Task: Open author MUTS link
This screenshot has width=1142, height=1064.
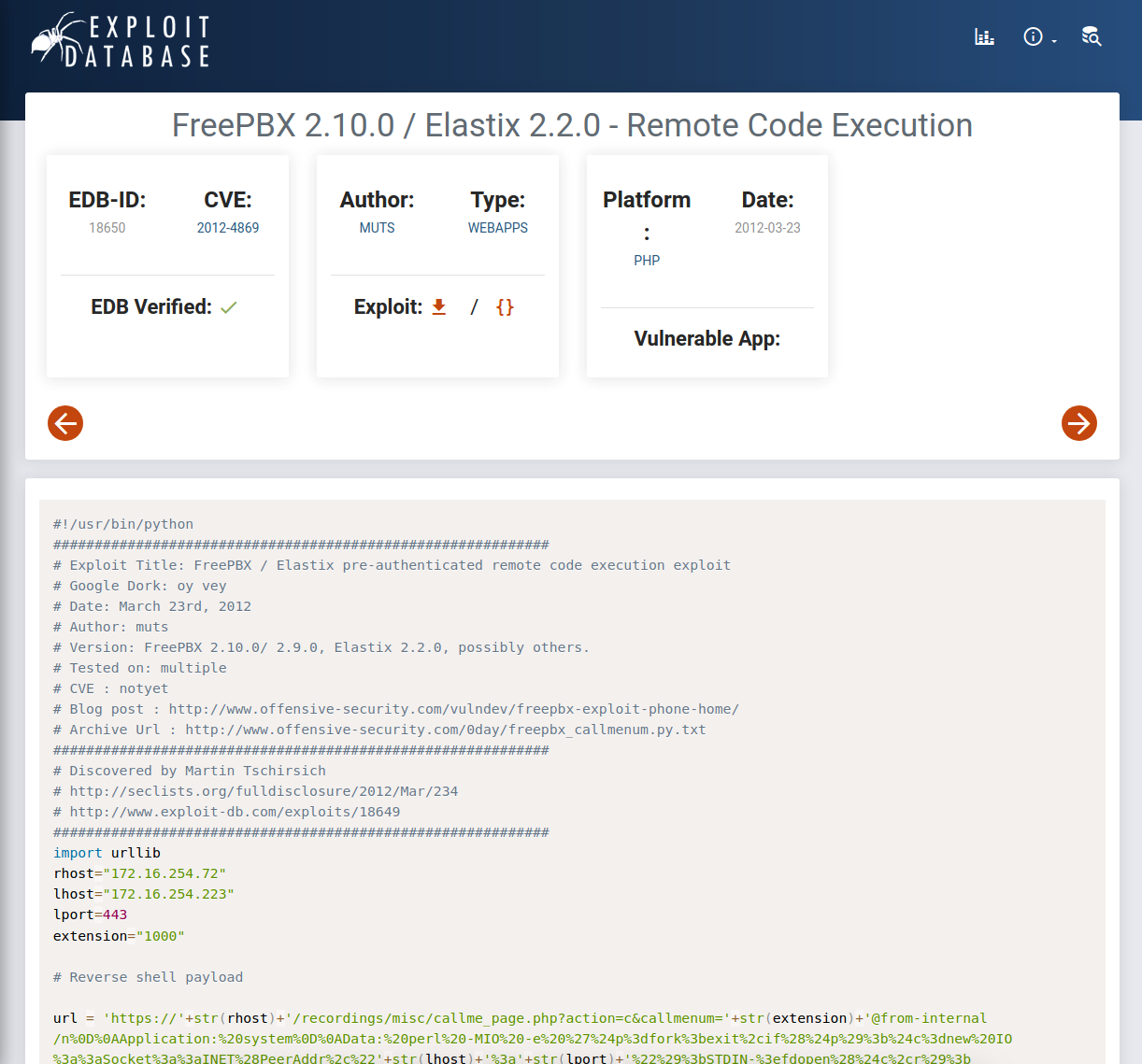Action: tap(378, 228)
